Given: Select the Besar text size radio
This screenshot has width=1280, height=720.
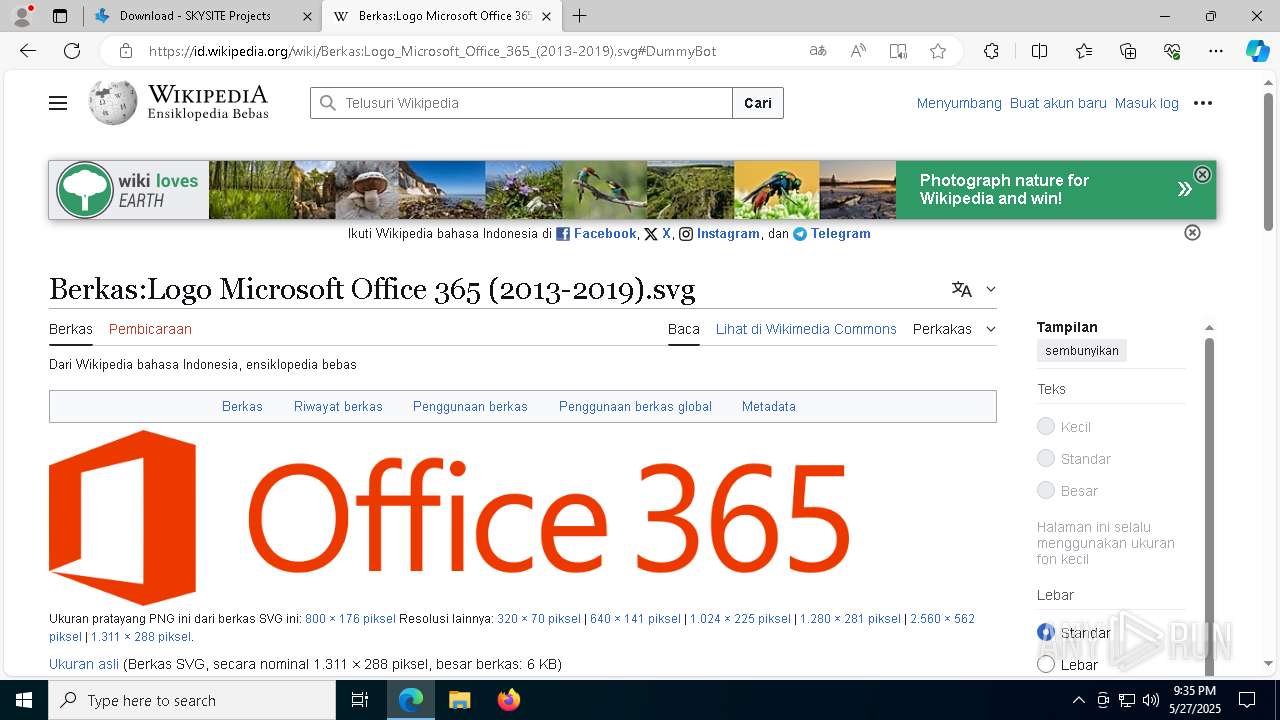Looking at the screenshot, I should pyautogui.click(x=1046, y=491).
